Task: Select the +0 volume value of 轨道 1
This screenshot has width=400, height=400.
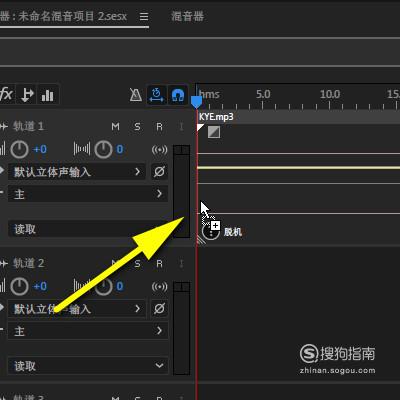Action: [40, 149]
